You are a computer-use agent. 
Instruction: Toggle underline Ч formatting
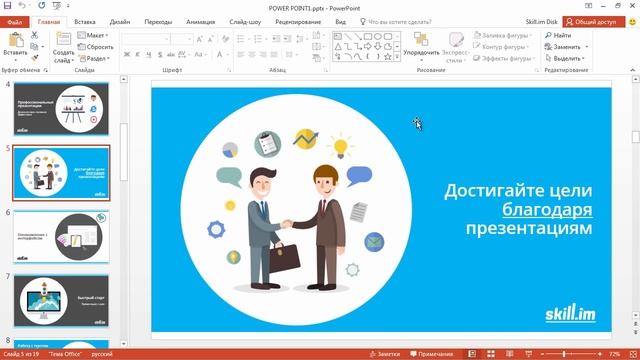(149, 54)
